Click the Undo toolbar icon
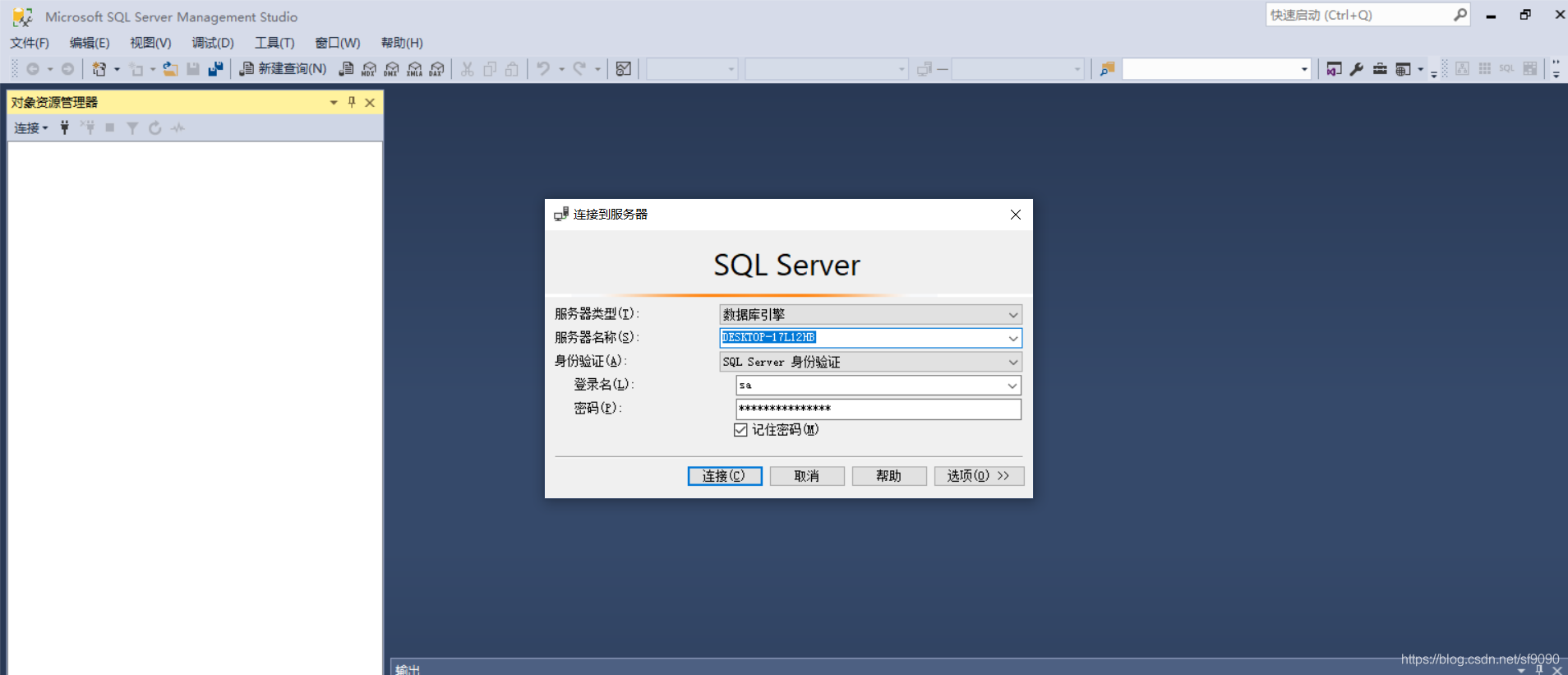This screenshot has height=675, width=1568. tap(543, 69)
